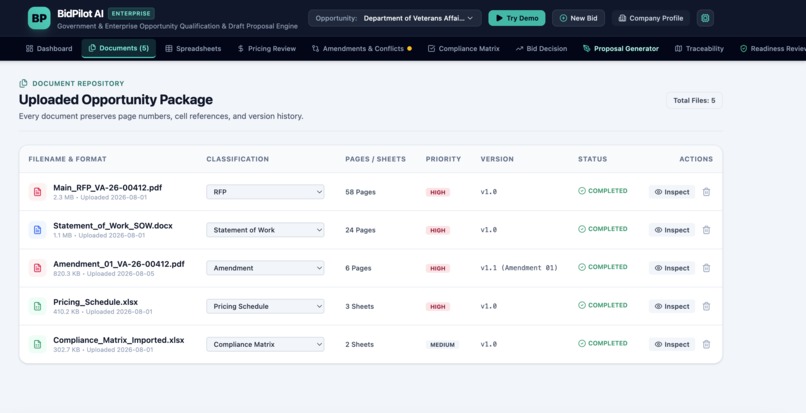Click the 24 Pages cell
Image resolution: width=806 pixels, height=413 pixels.
360,230
